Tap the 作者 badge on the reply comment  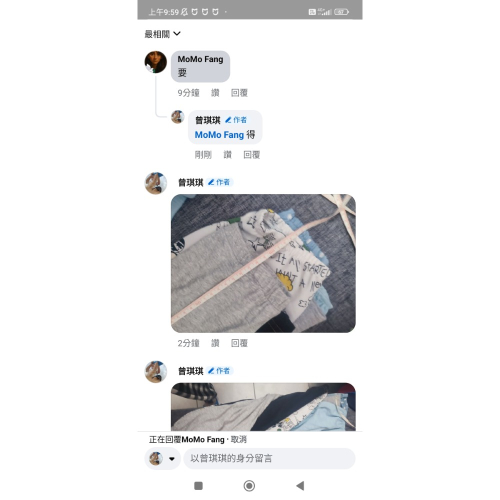(236, 120)
